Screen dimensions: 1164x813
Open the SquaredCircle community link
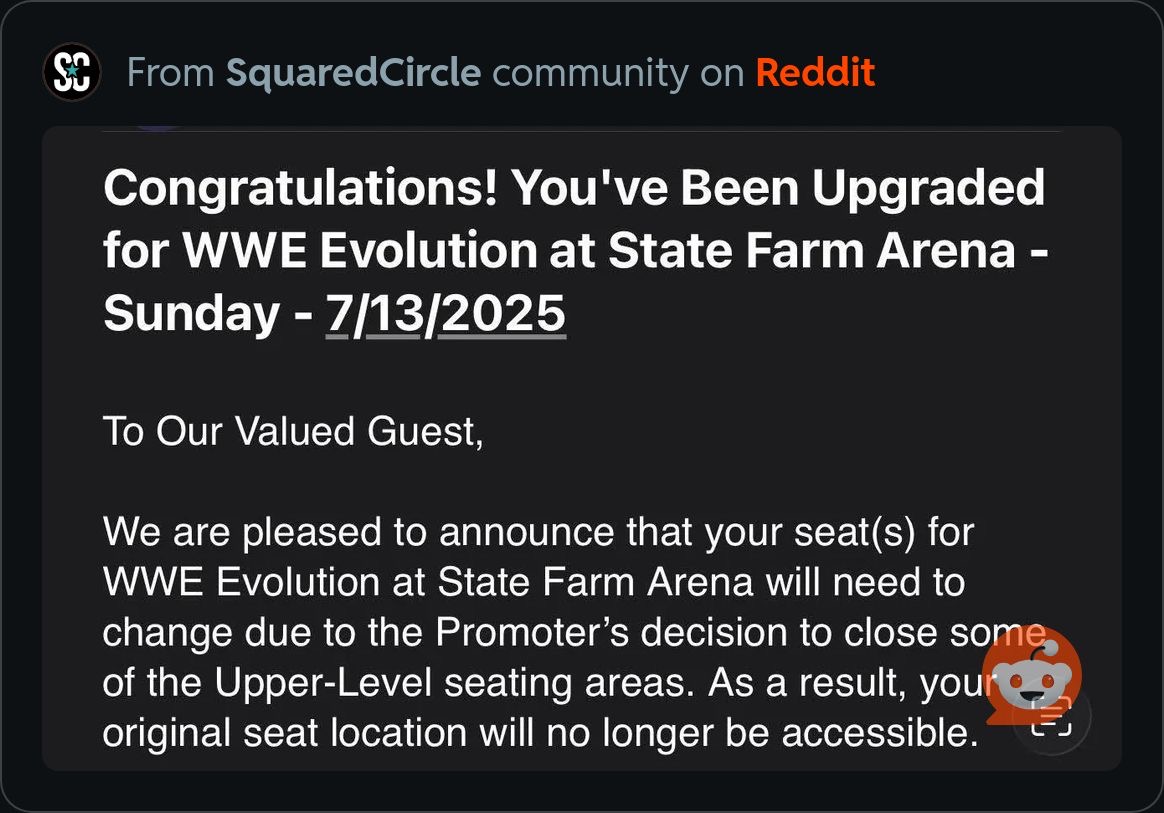pyautogui.click(x=353, y=73)
